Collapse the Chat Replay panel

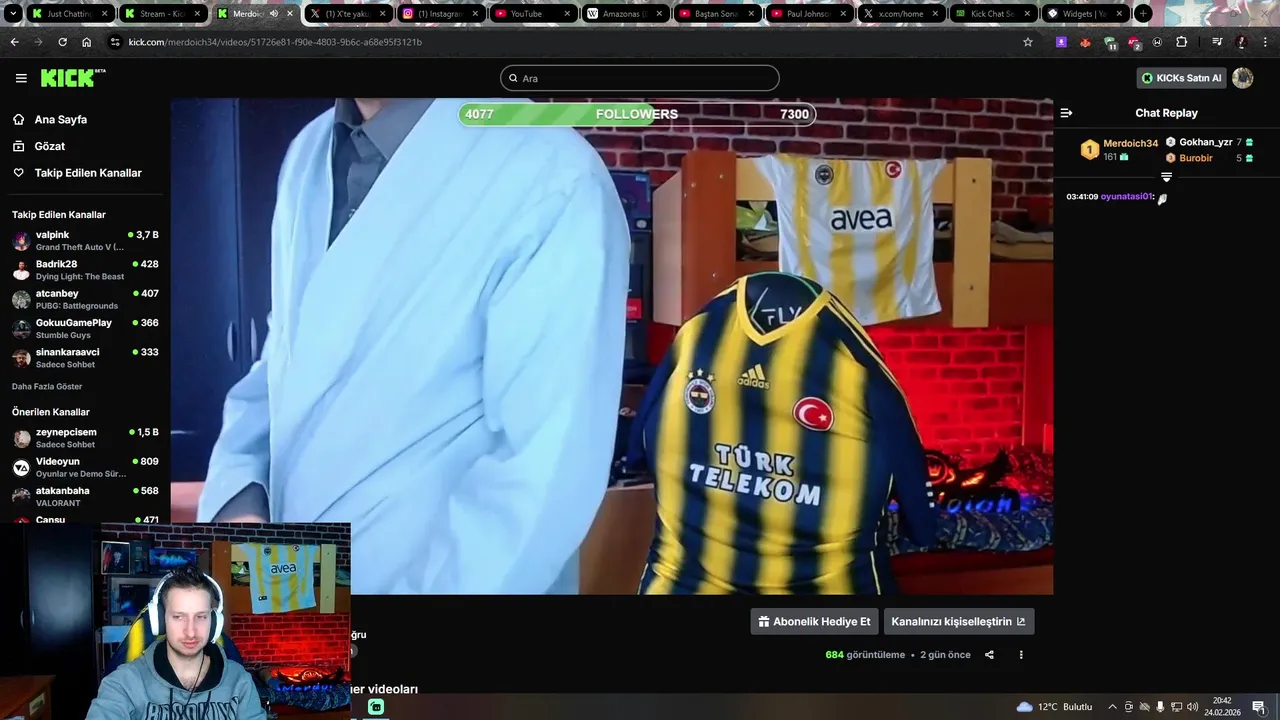1066,113
